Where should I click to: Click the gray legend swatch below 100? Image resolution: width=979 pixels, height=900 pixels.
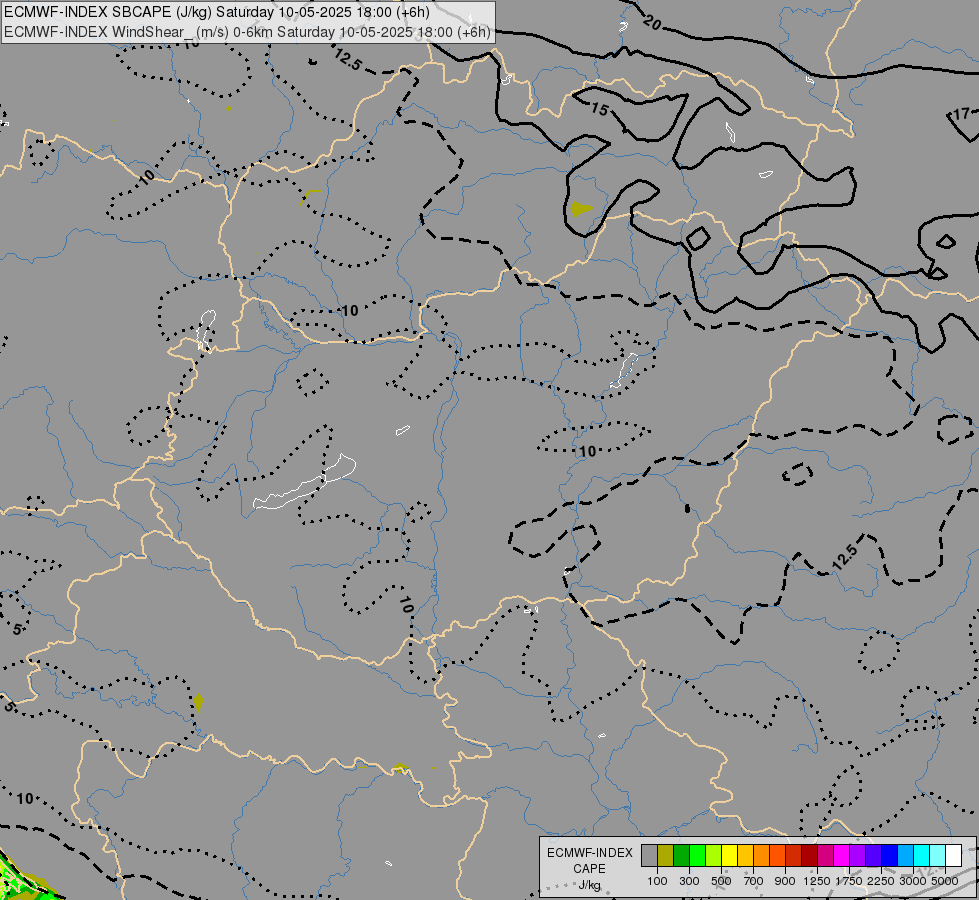pyautogui.click(x=649, y=855)
